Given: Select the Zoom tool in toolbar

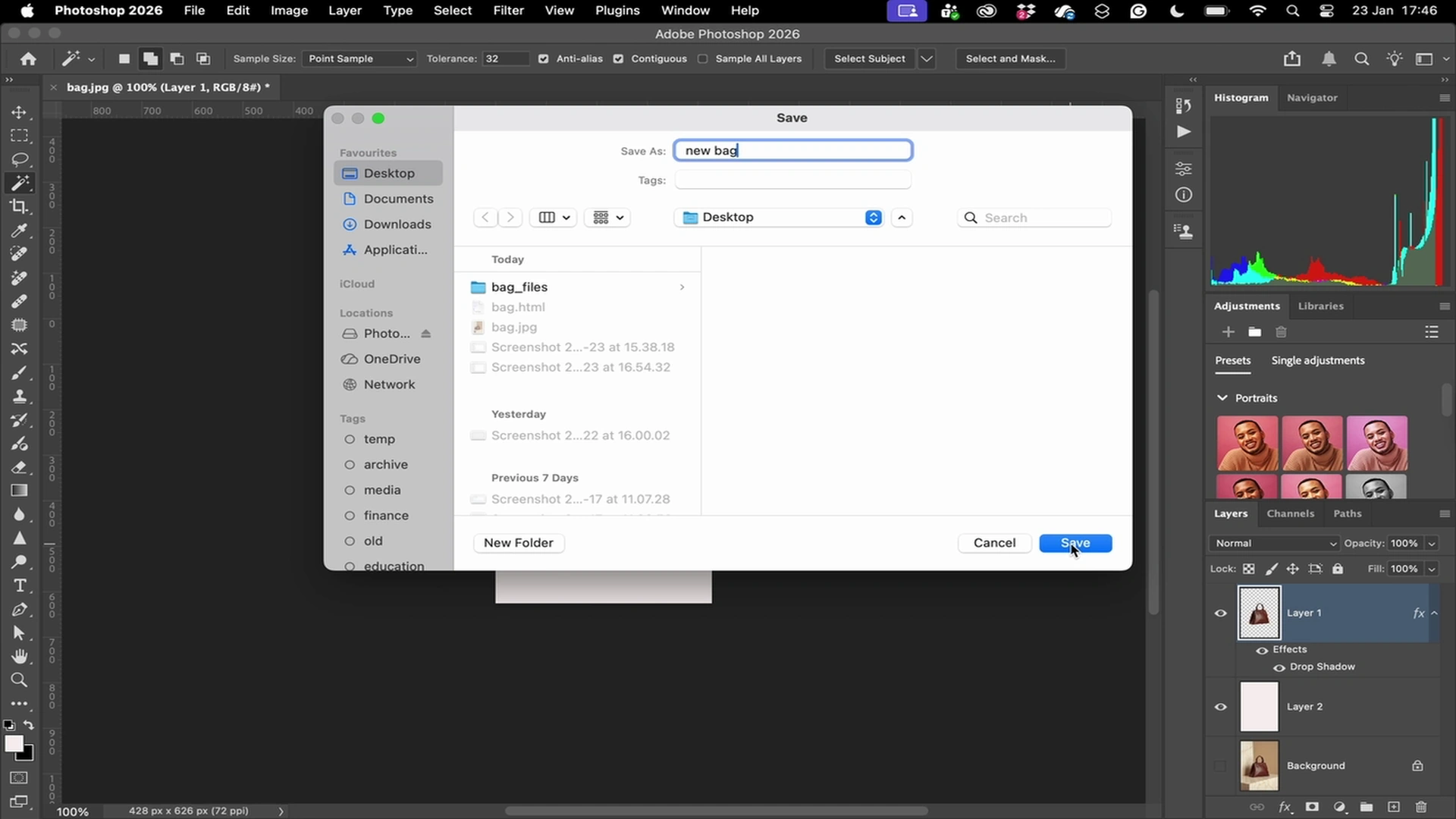Looking at the screenshot, I should (x=19, y=679).
